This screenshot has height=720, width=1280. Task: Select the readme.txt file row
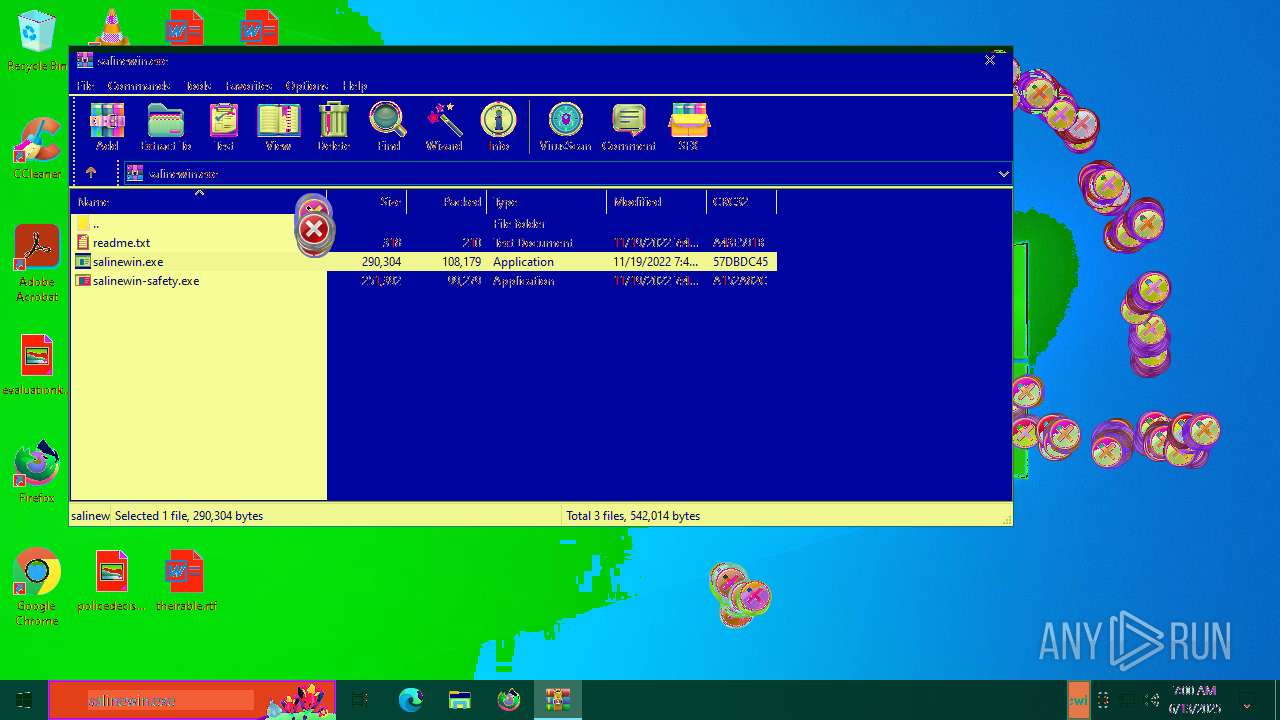click(x=423, y=242)
